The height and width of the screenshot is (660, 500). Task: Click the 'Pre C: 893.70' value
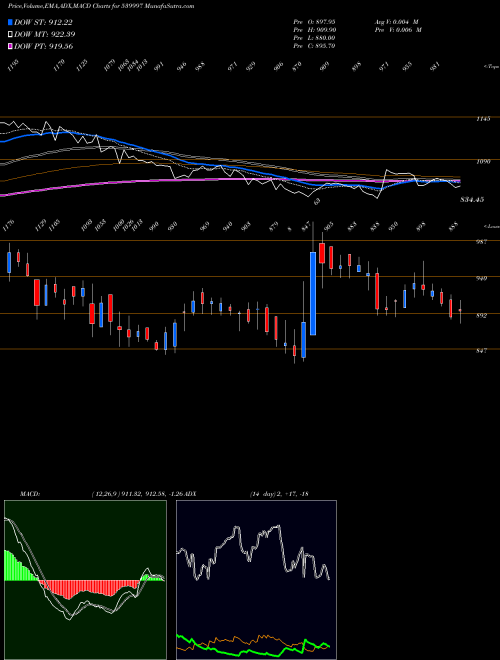(314, 46)
